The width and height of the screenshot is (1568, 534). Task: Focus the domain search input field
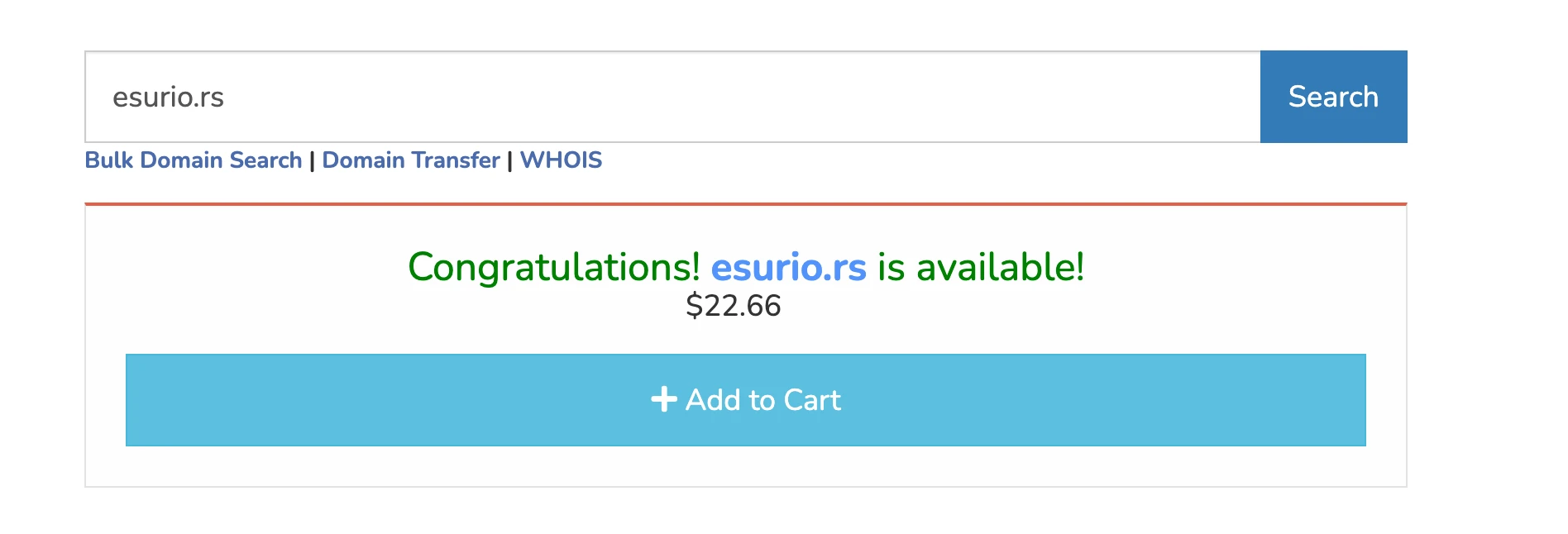coord(672,97)
